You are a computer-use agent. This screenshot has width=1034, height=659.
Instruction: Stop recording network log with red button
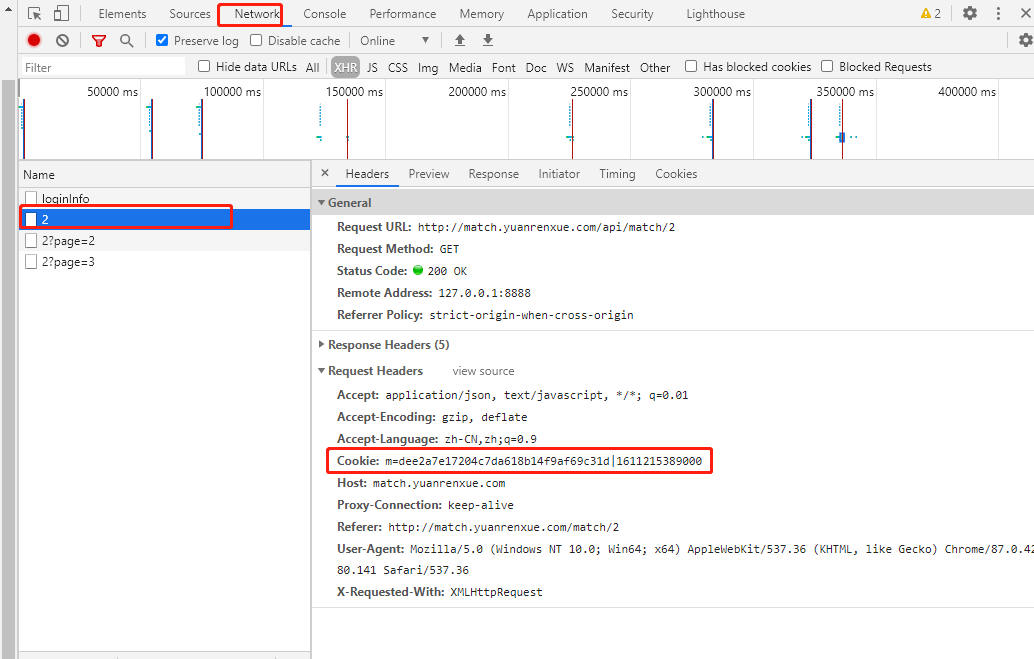[x=34, y=40]
